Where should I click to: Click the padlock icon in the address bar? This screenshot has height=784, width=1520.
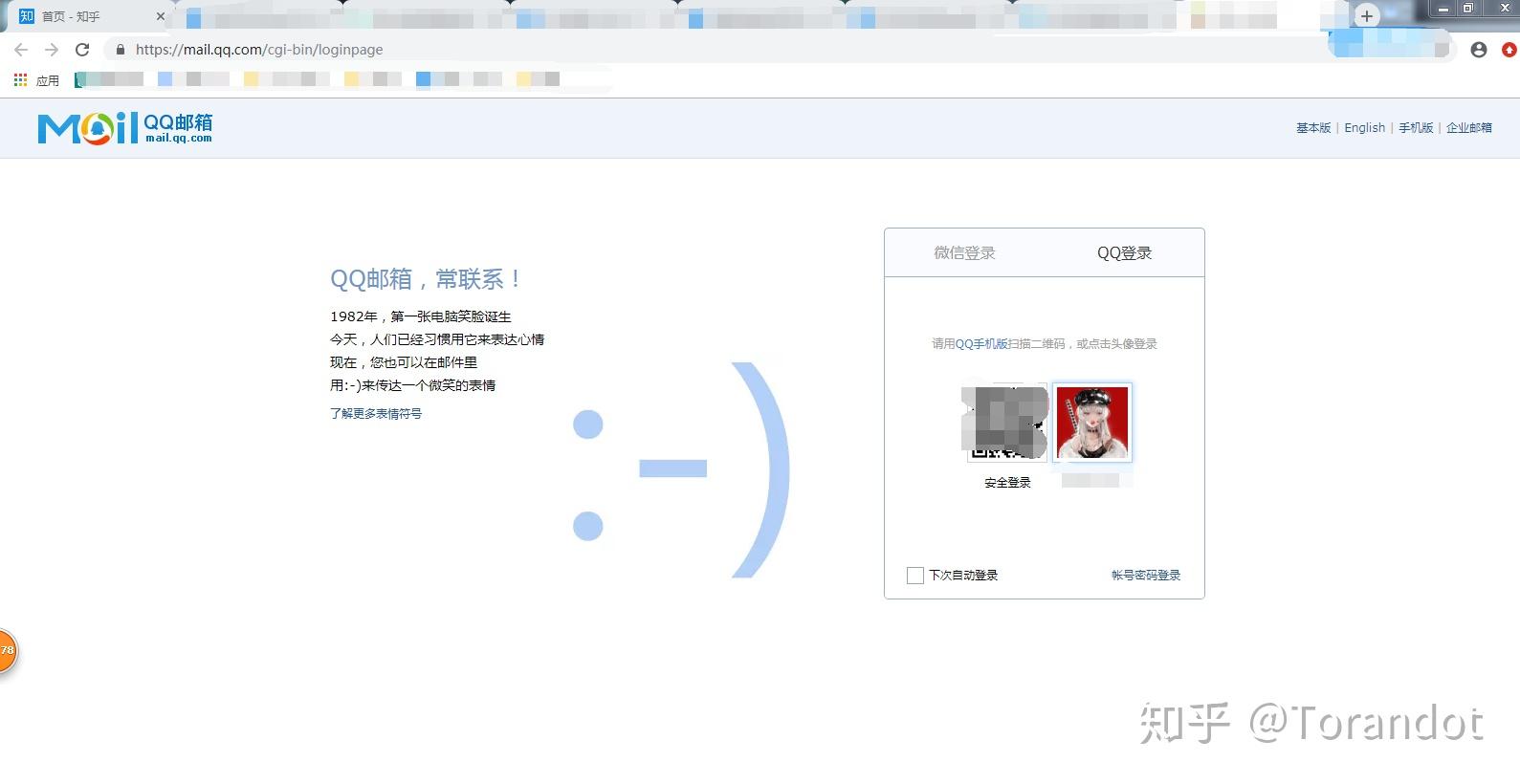pos(120,50)
